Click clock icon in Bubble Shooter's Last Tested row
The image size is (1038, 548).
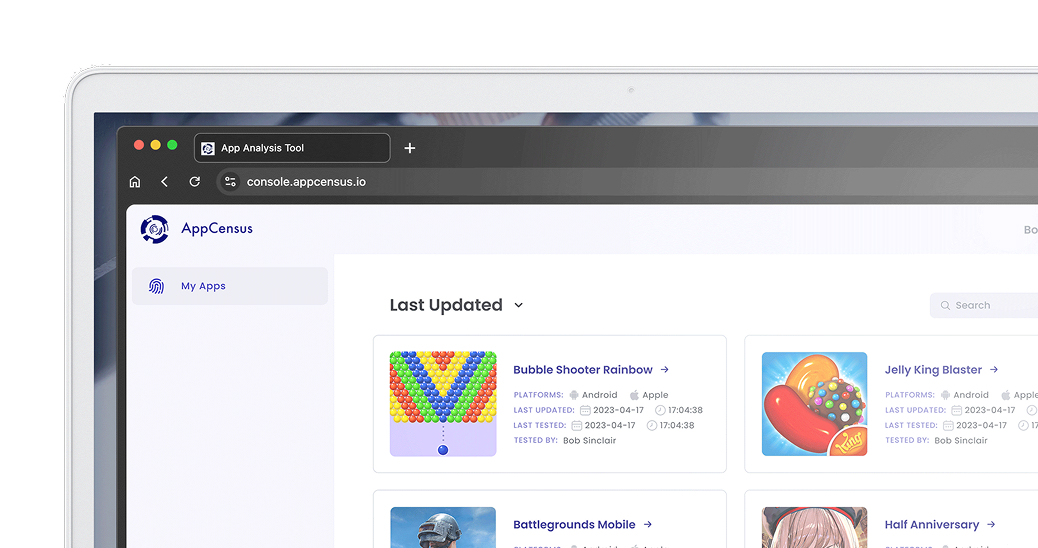(651, 426)
